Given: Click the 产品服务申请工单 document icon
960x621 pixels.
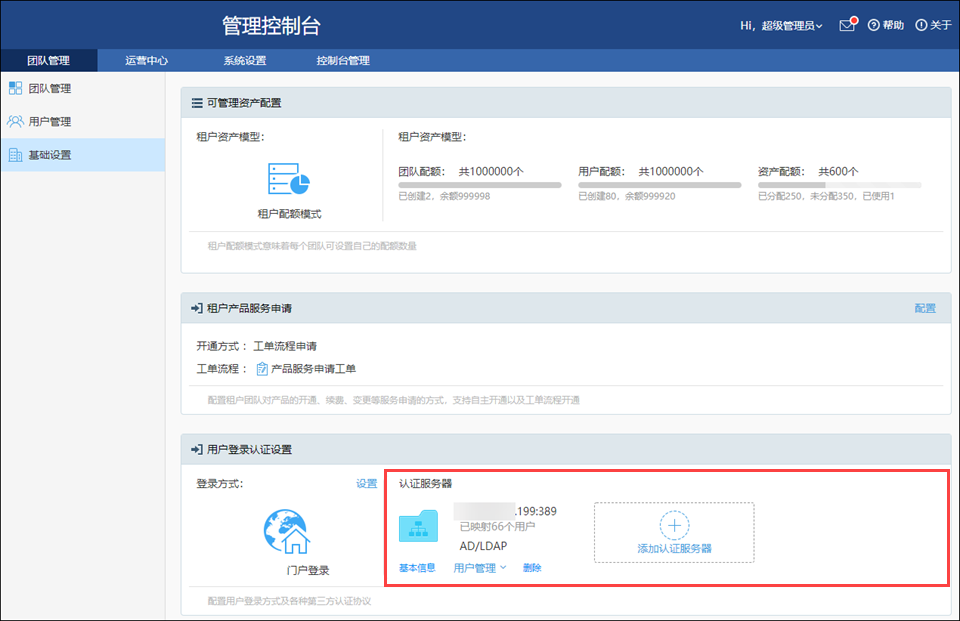Looking at the screenshot, I should click(262, 369).
